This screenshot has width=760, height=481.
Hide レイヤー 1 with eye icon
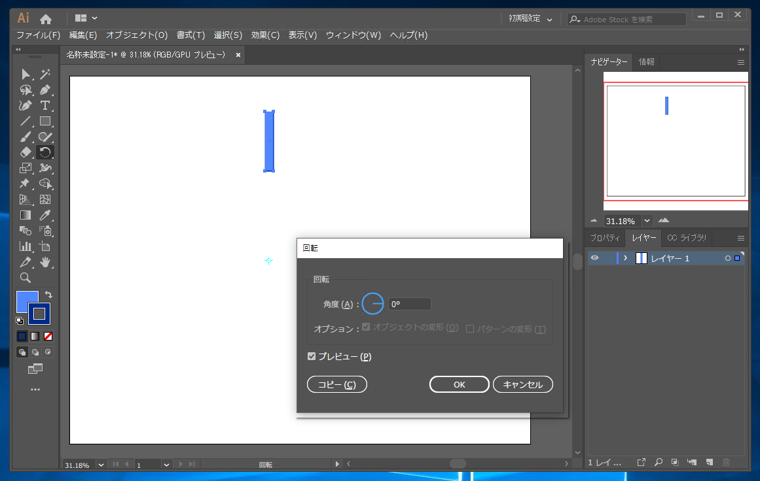coord(595,258)
